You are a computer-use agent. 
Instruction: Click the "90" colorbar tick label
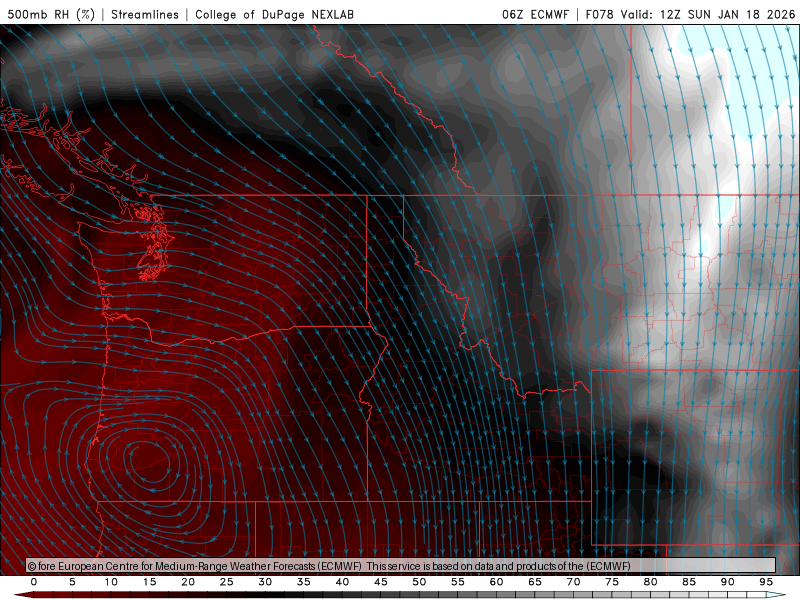[x=728, y=582]
